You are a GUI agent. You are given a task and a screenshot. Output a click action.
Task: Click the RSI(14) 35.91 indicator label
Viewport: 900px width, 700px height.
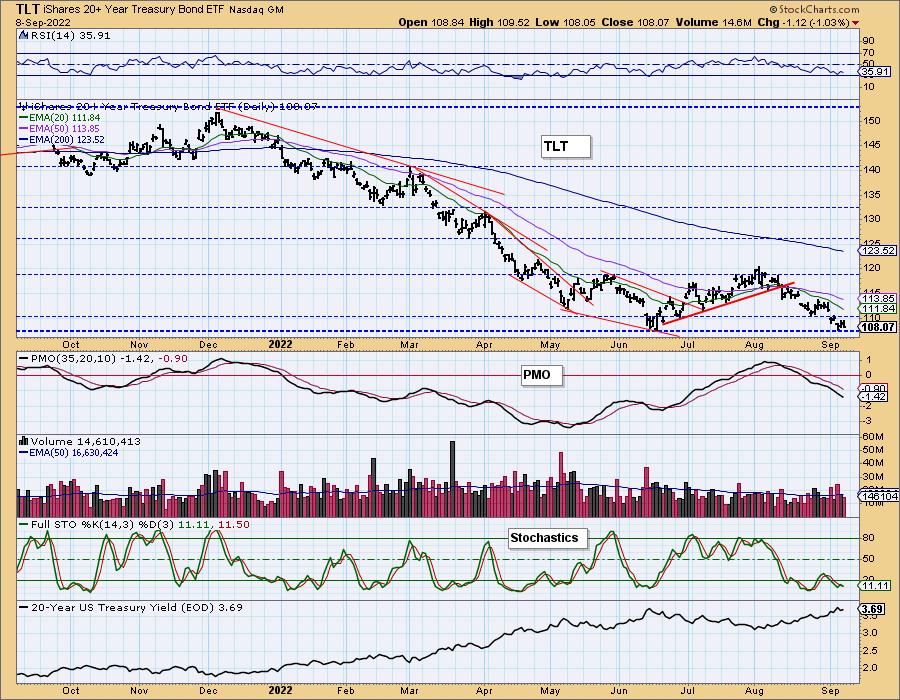coord(70,35)
